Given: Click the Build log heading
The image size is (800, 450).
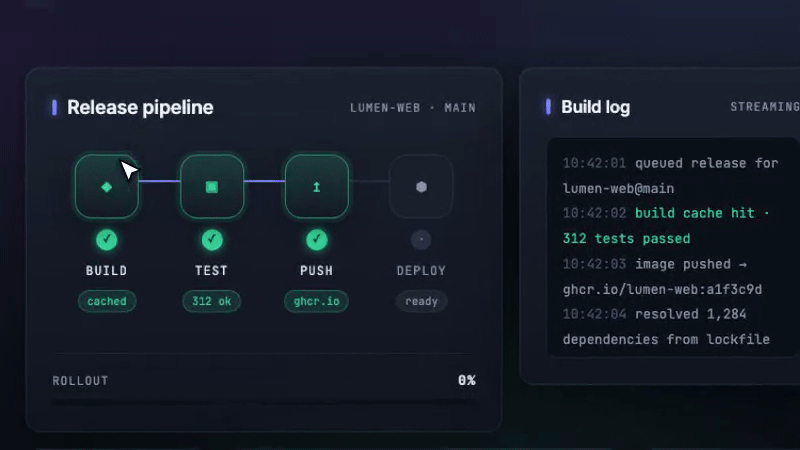Looking at the screenshot, I should 595,107.
